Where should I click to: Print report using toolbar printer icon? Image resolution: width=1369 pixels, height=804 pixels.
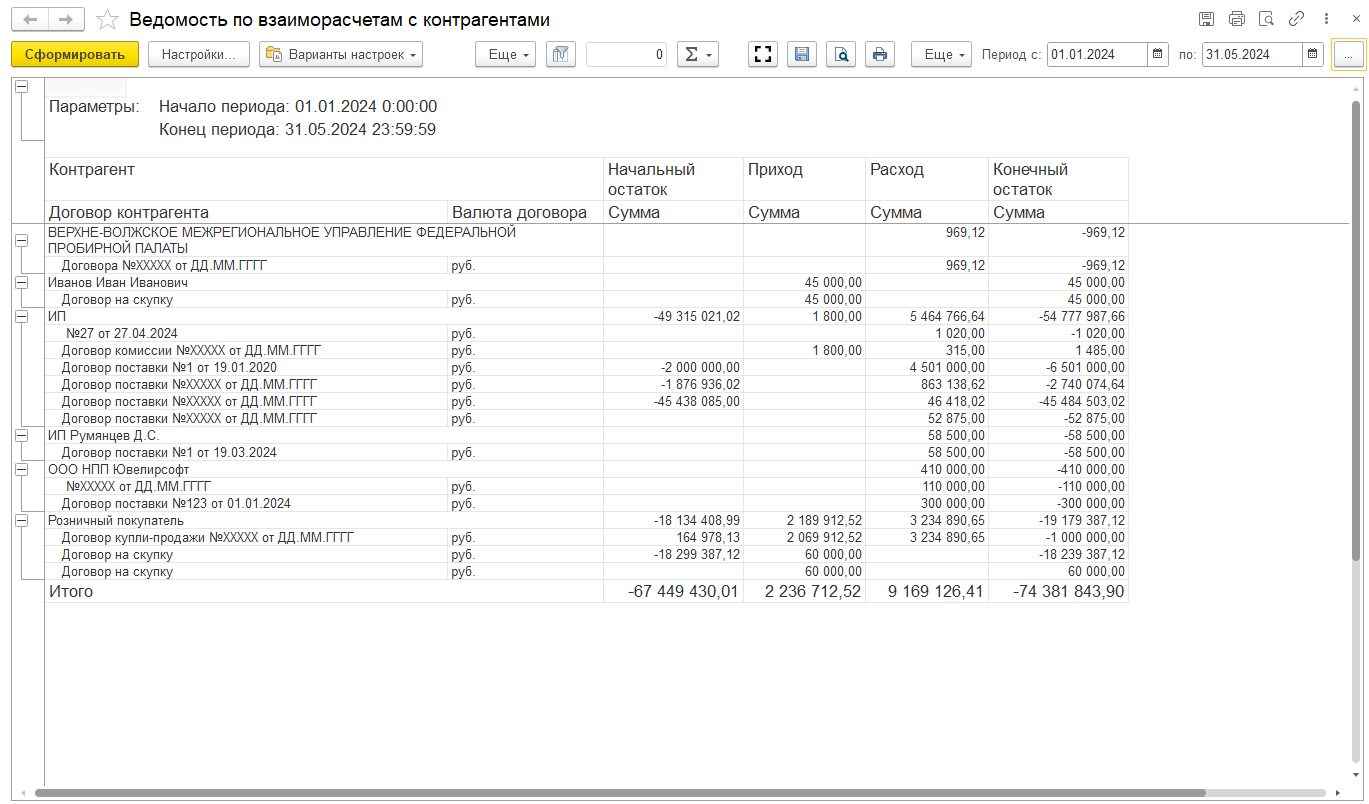(x=880, y=55)
